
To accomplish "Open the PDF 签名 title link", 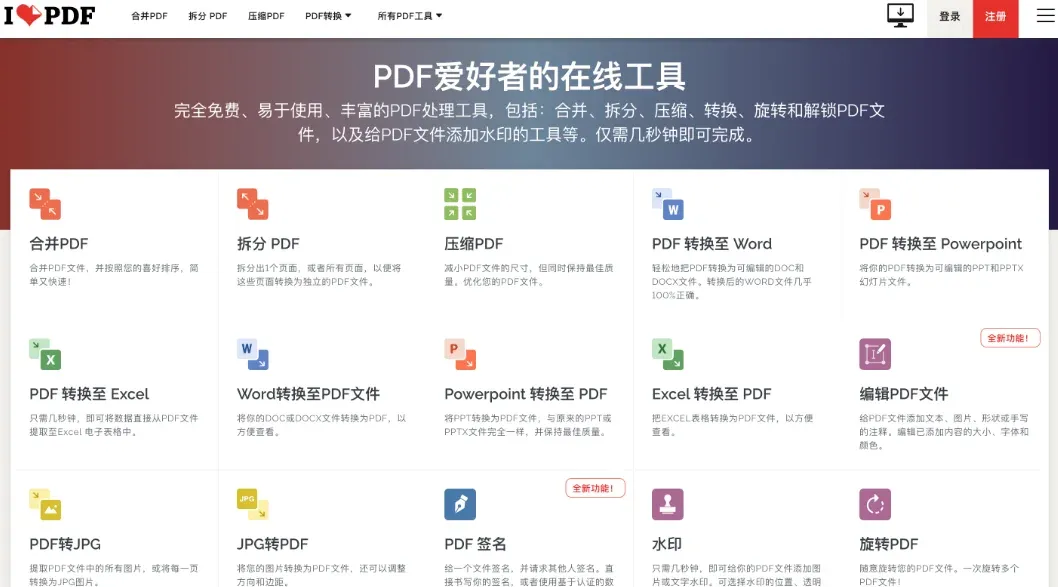I will click(x=475, y=544).
